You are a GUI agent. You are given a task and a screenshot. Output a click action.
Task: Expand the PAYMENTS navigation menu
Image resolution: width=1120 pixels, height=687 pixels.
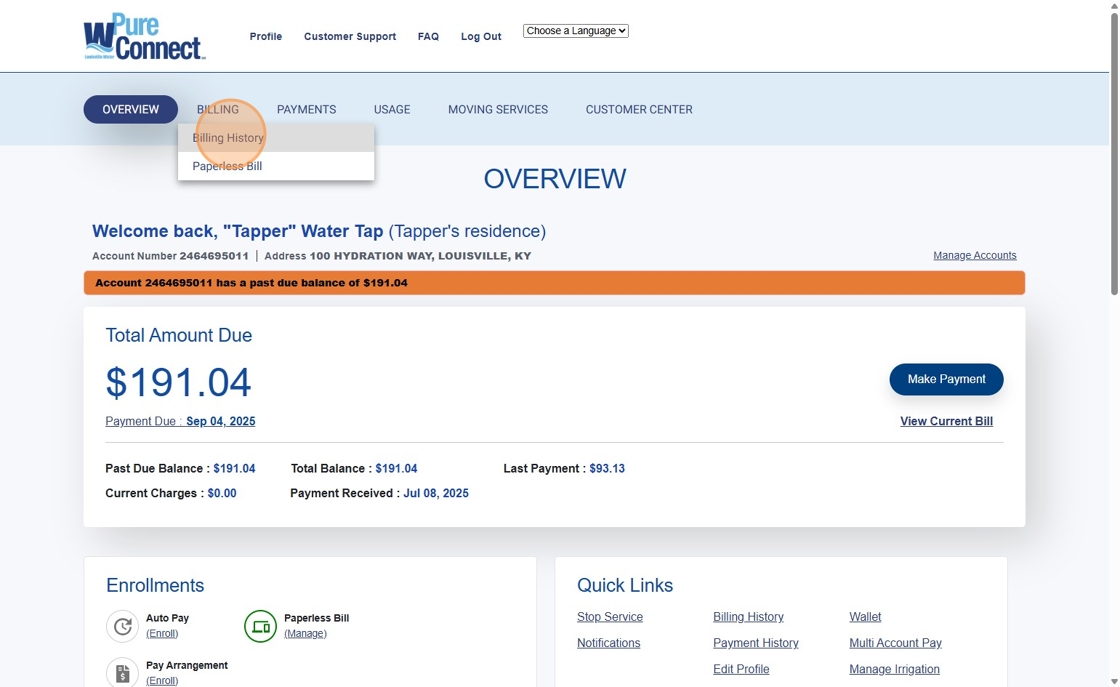(x=307, y=109)
